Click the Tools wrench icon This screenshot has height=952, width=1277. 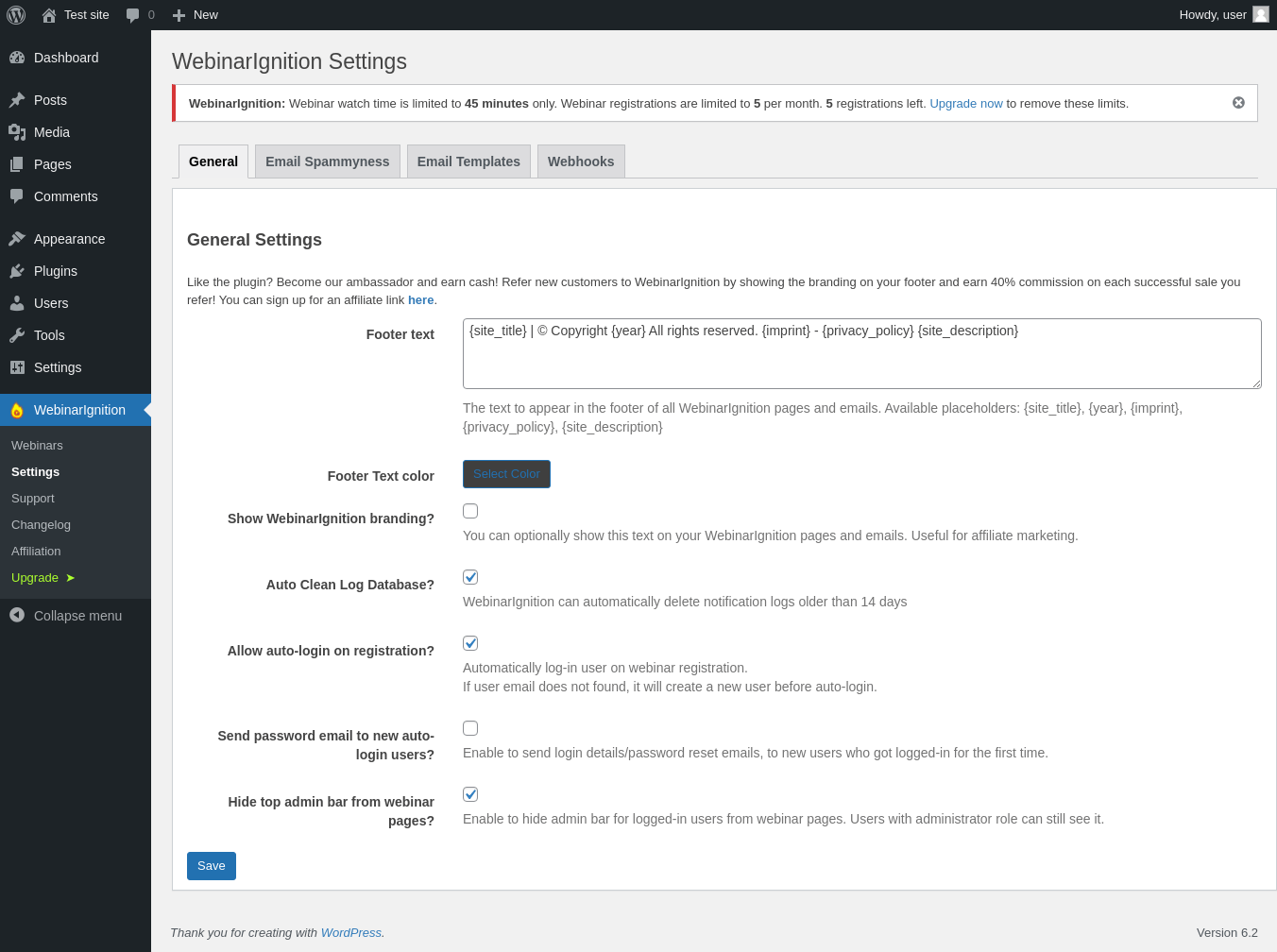coord(17,335)
